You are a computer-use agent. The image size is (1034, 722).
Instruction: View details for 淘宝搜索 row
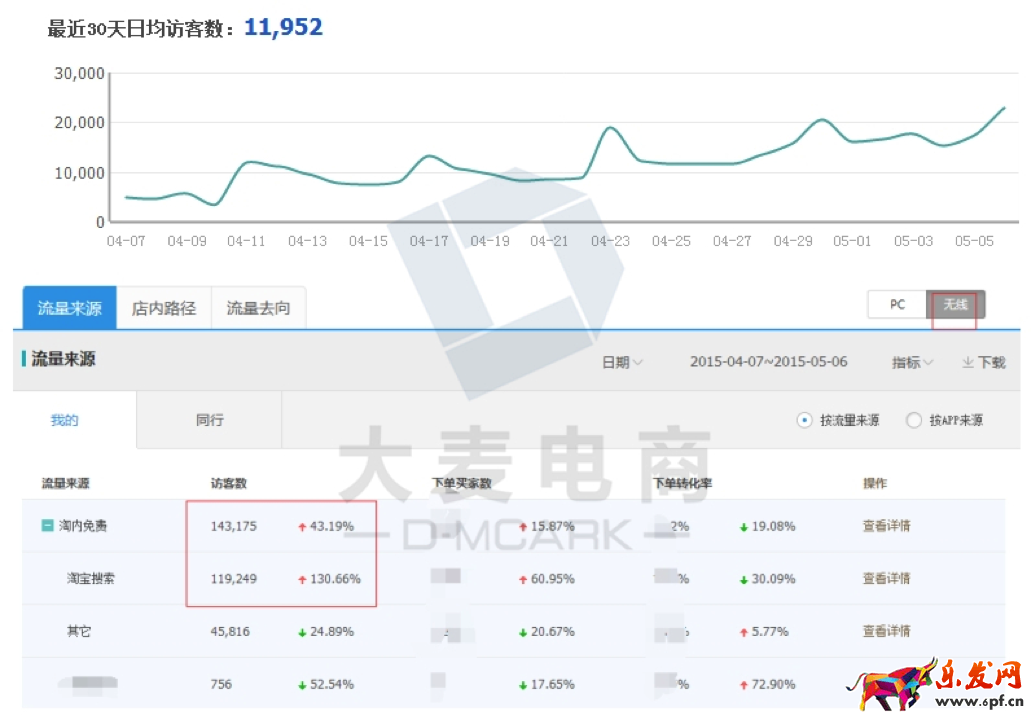click(x=886, y=579)
